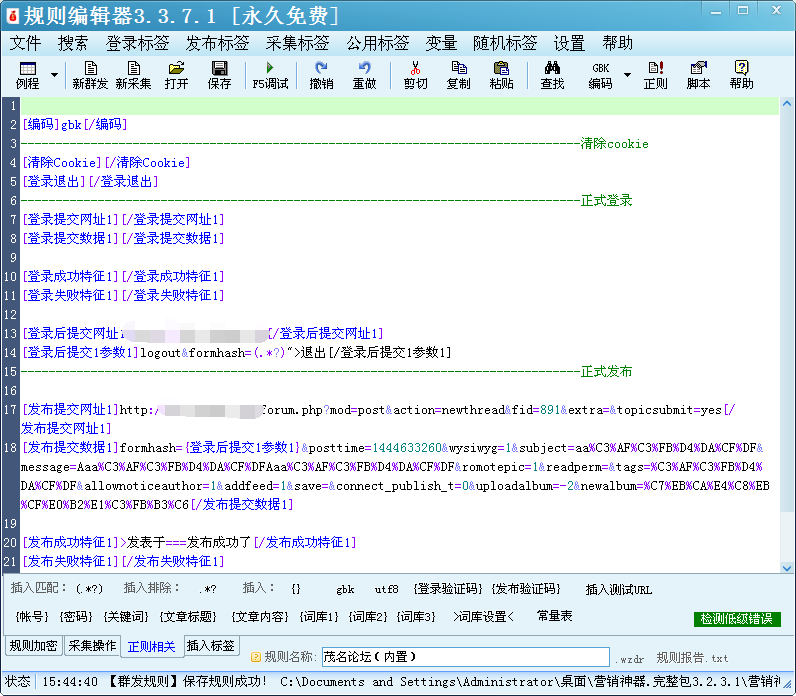Viewport: 796px width, 696px height.
Task: Open the 例程 examples toolbar icon
Action: click(27, 75)
